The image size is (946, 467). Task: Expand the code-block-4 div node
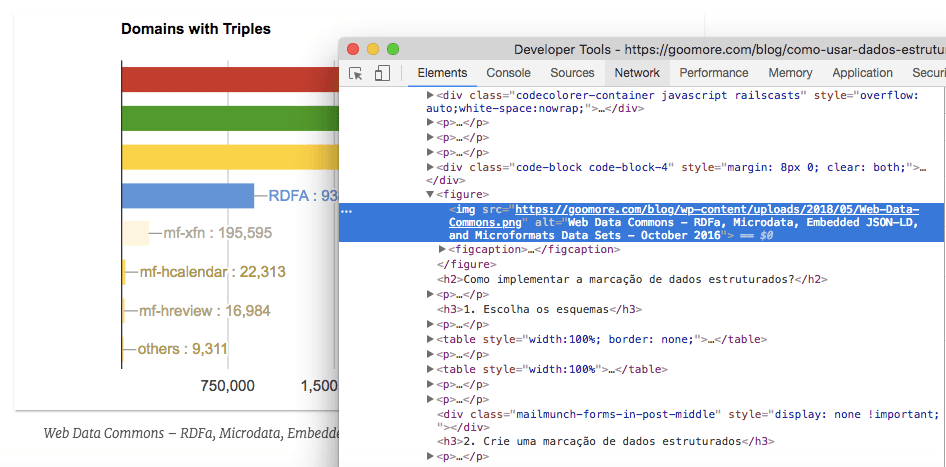[431, 167]
